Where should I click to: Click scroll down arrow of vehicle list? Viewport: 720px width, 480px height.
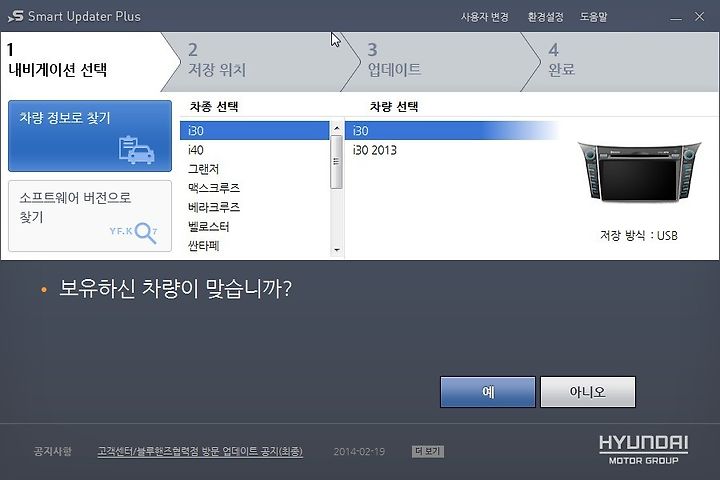(337, 250)
